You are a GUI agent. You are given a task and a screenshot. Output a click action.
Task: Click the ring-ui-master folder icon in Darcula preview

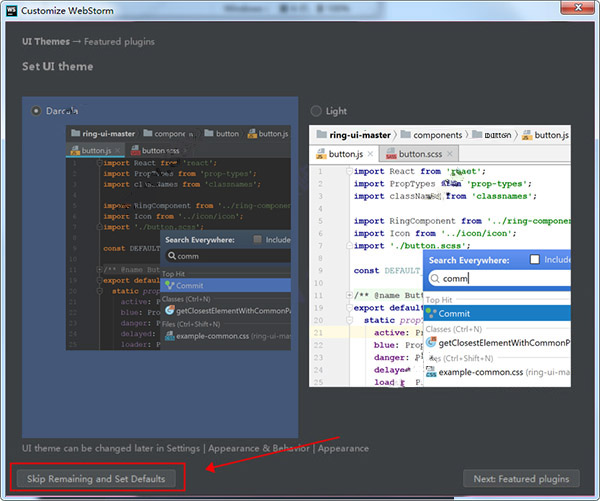tap(75, 133)
